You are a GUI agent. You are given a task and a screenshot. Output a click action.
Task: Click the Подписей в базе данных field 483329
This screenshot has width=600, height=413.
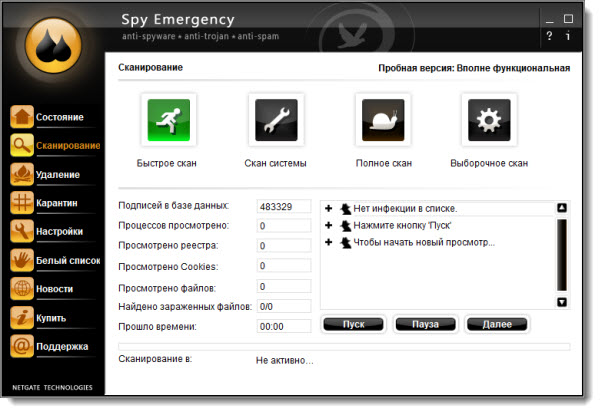[x=284, y=207]
